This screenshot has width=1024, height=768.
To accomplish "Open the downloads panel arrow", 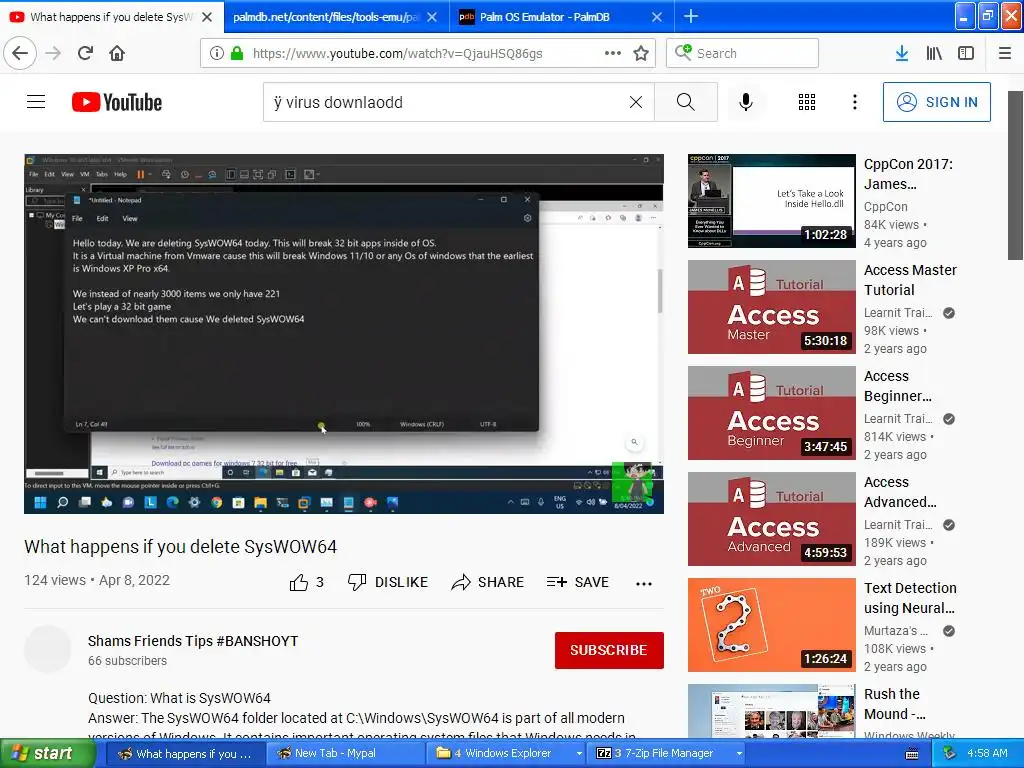I will point(902,53).
